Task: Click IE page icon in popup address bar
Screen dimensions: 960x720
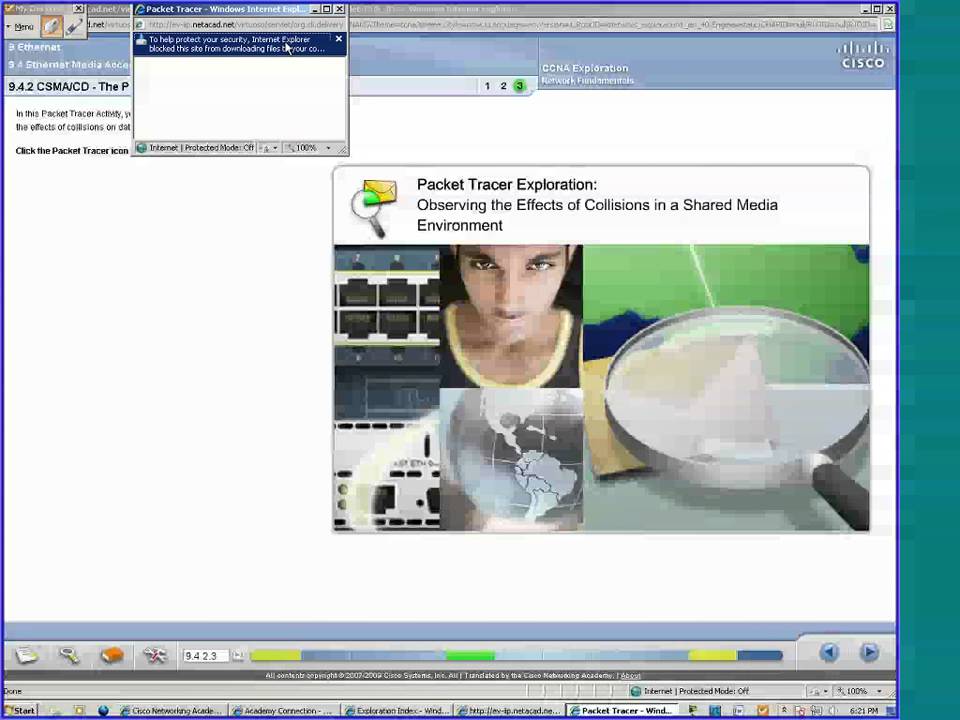Action: pyautogui.click(x=140, y=24)
